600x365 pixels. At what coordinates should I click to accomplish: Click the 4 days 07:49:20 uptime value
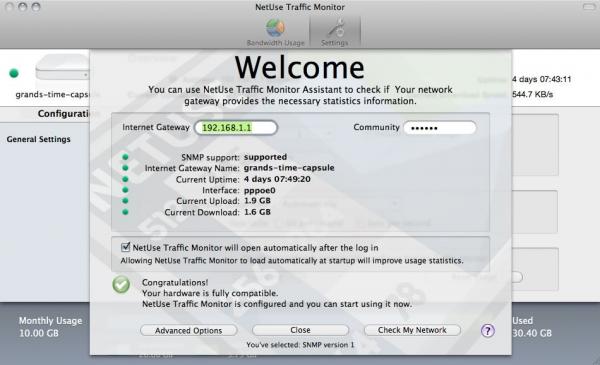point(277,179)
